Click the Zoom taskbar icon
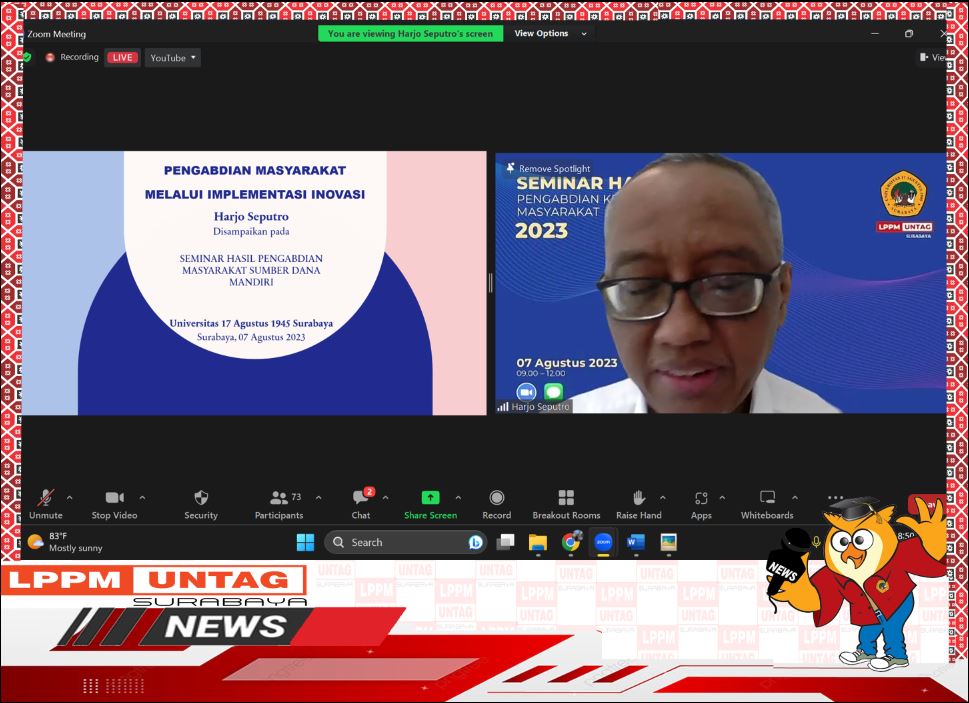969x703 pixels. click(603, 542)
